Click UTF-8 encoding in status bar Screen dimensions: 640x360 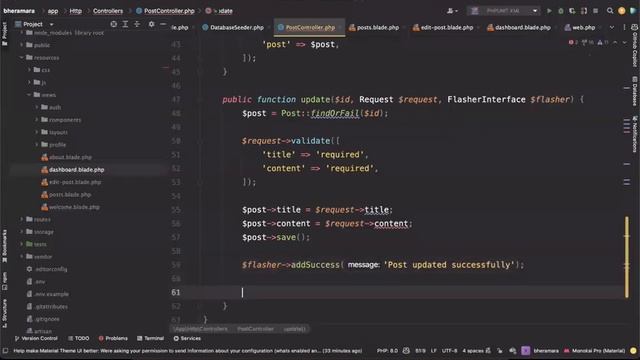[x=449, y=351]
